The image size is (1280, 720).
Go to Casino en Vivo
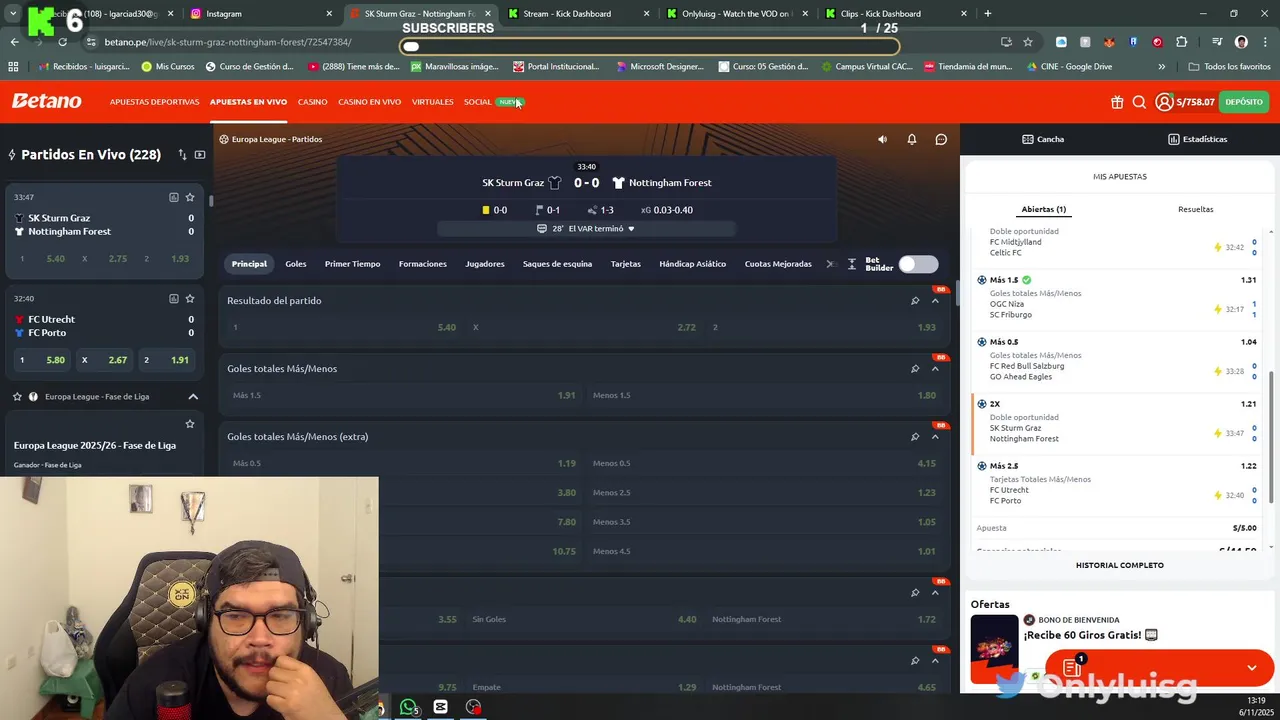[x=369, y=102]
